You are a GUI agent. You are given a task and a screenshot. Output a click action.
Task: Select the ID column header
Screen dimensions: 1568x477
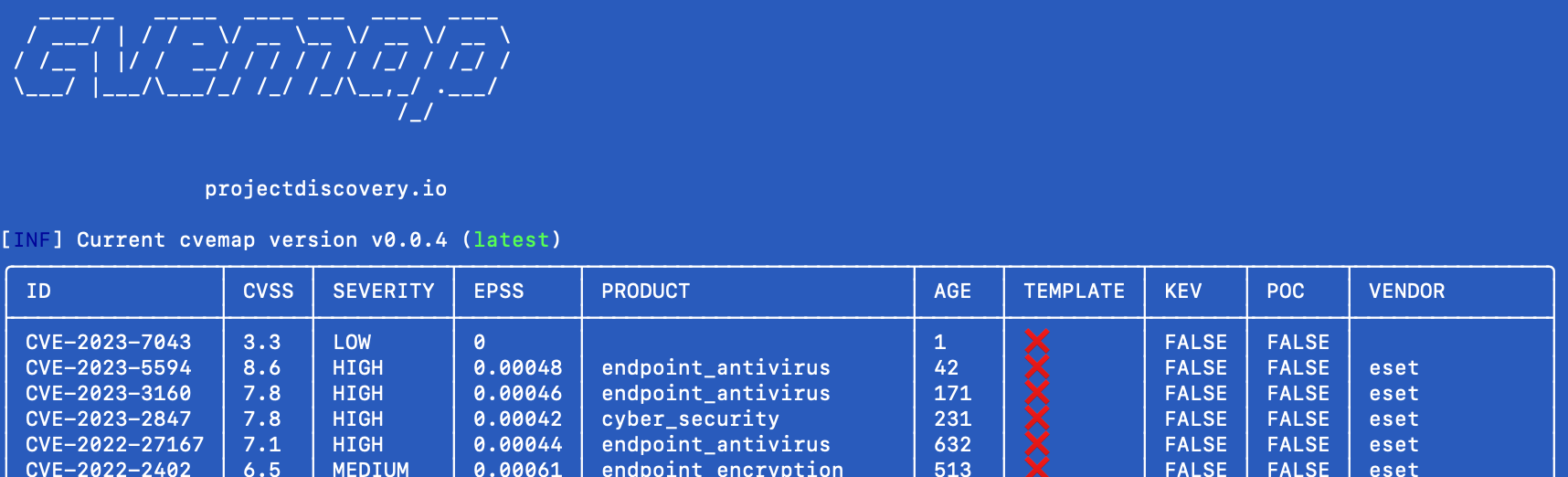click(38, 291)
